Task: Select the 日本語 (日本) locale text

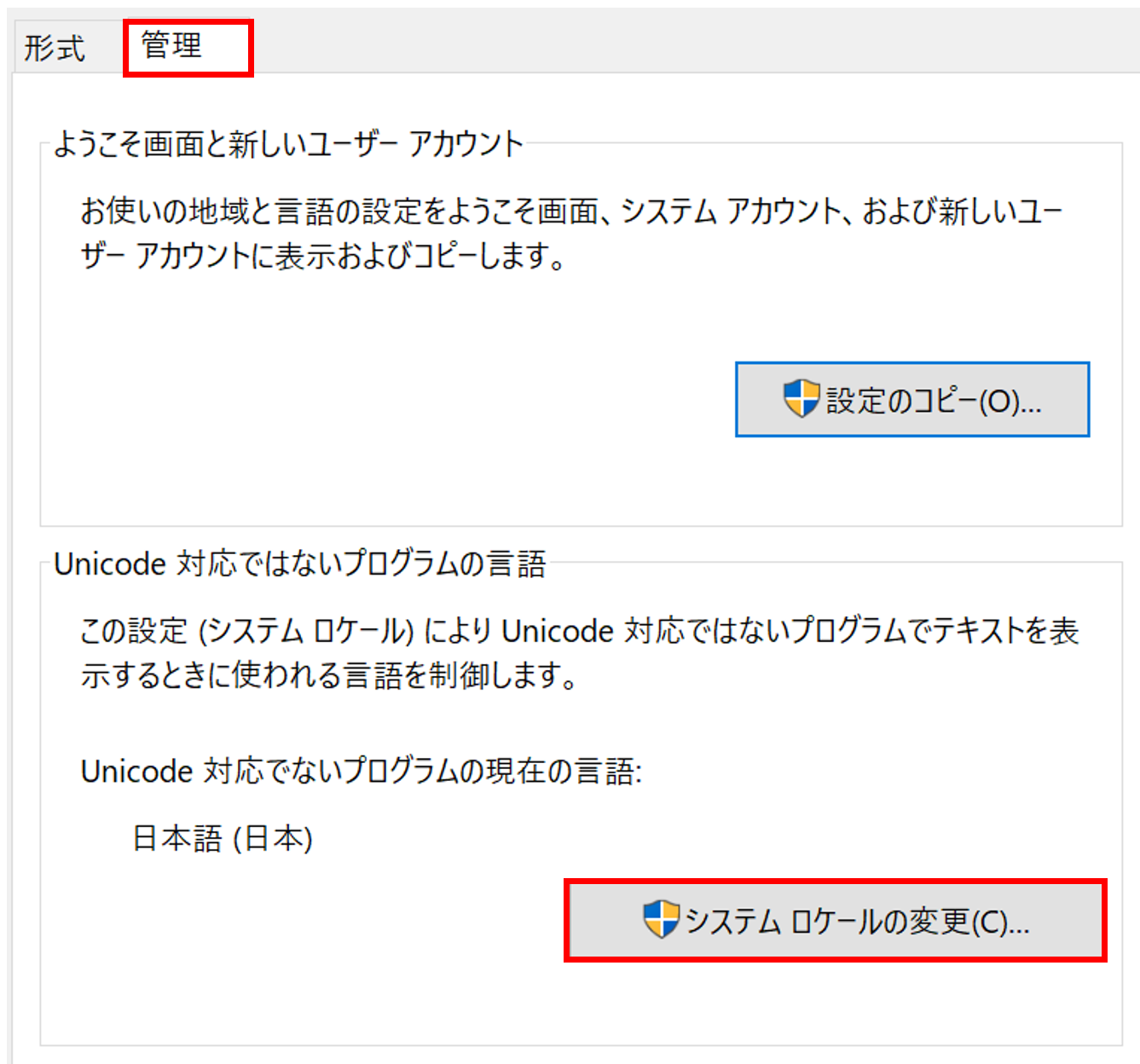Action: (x=223, y=837)
